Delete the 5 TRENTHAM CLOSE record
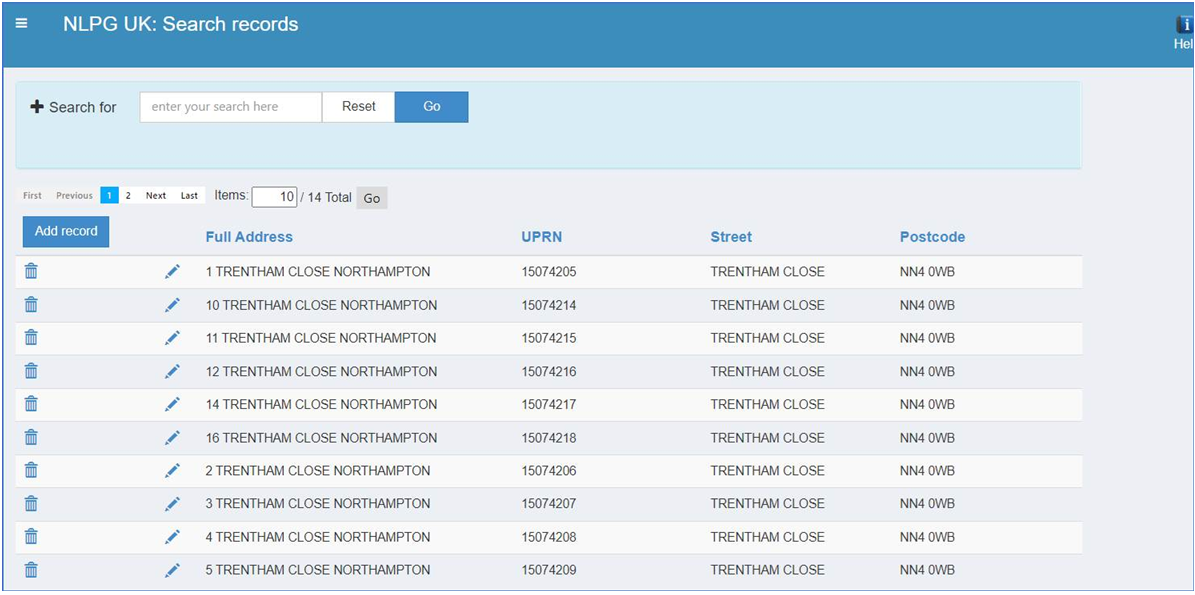This screenshot has height=595, width=1195. (x=31, y=570)
